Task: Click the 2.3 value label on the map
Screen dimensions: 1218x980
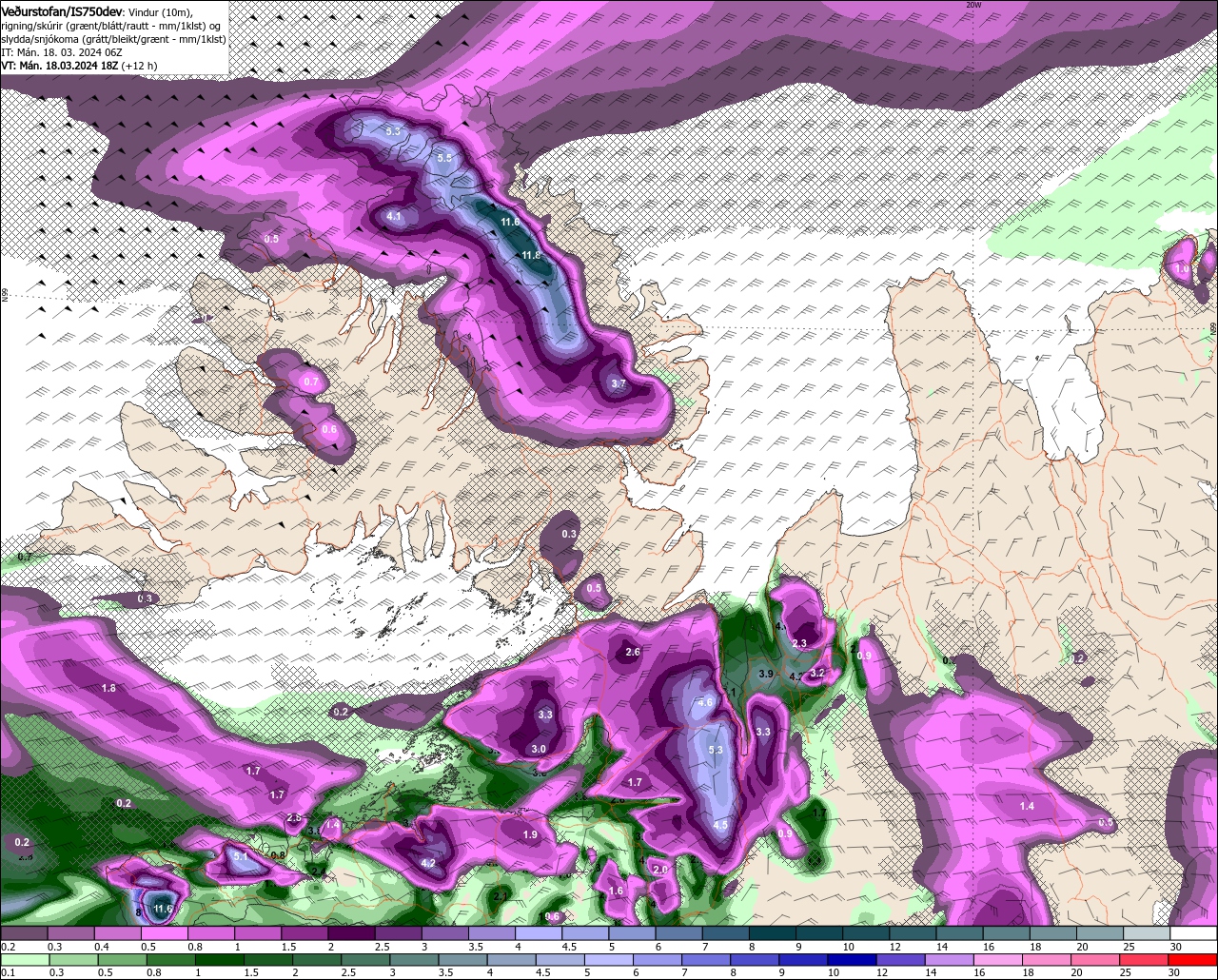Action: tap(799, 644)
